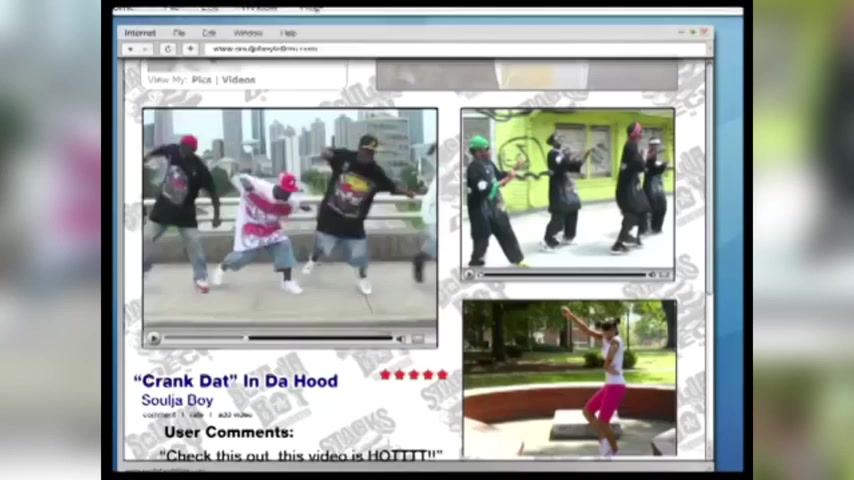The width and height of the screenshot is (854, 480).
Task: Click the browser back arrow button
Action: [131, 49]
